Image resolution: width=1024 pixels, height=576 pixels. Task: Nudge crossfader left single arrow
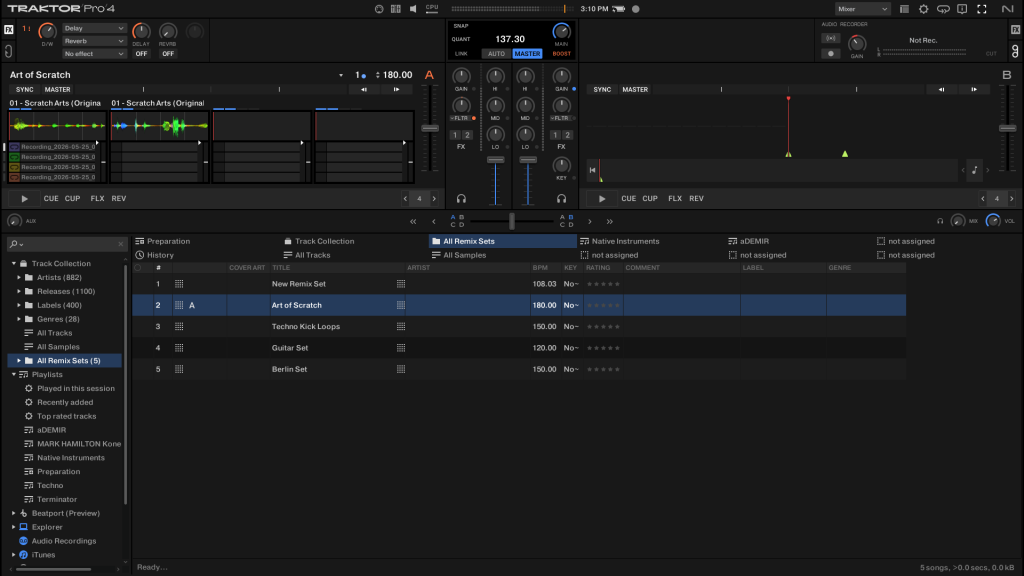(x=434, y=221)
